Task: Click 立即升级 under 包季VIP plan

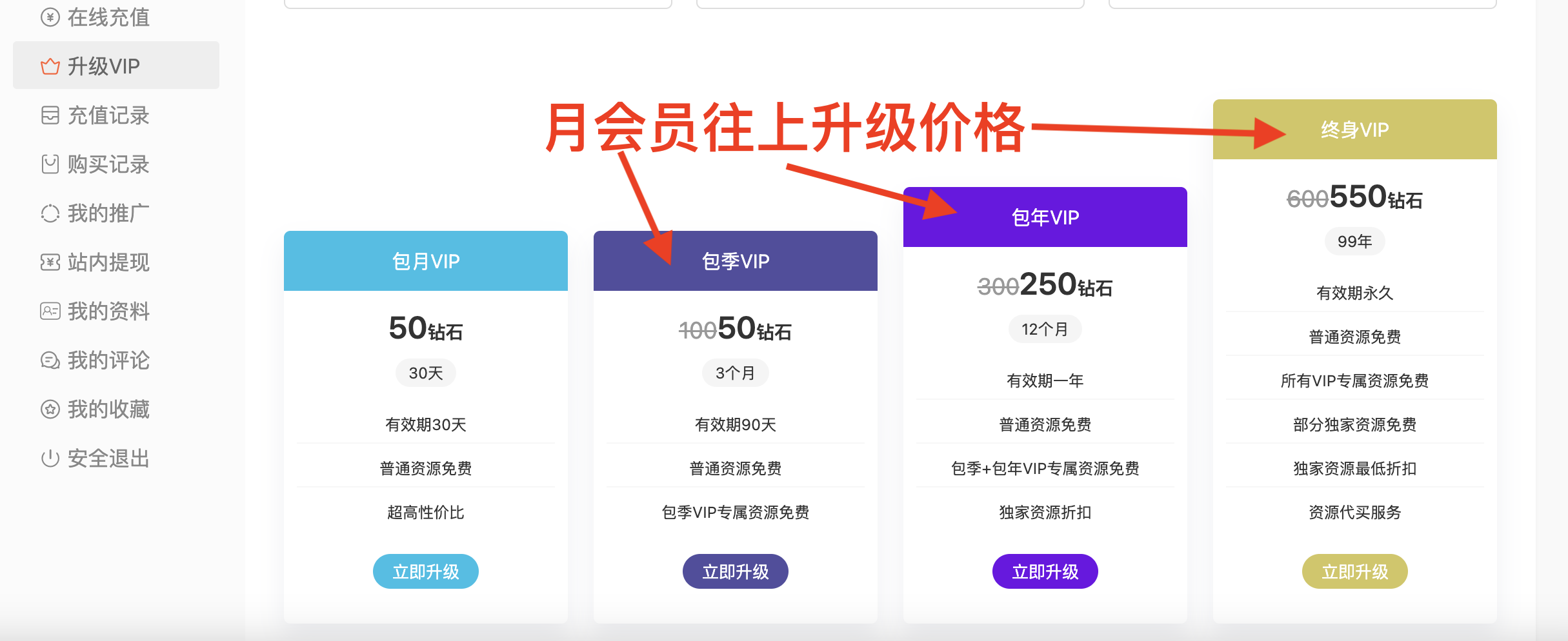Action: (x=736, y=571)
